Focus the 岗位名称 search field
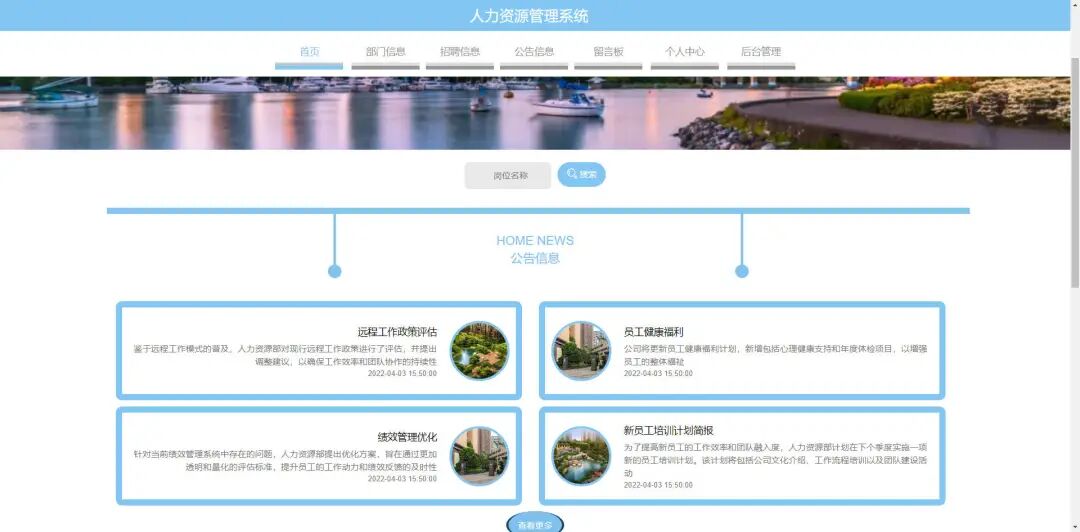 coord(508,175)
